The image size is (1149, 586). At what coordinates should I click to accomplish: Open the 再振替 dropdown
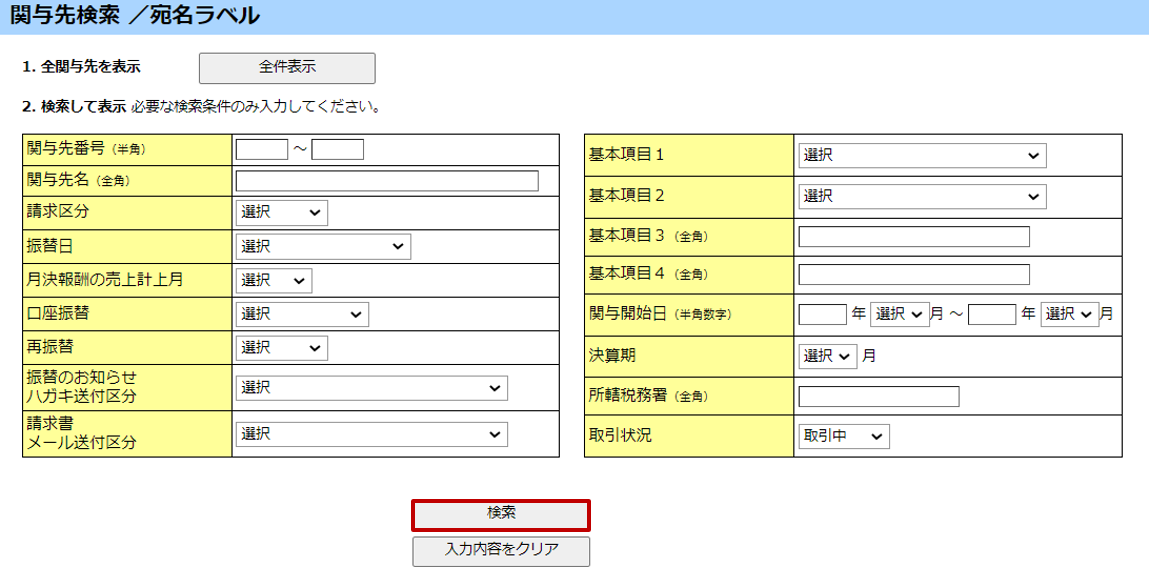tap(281, 348)
